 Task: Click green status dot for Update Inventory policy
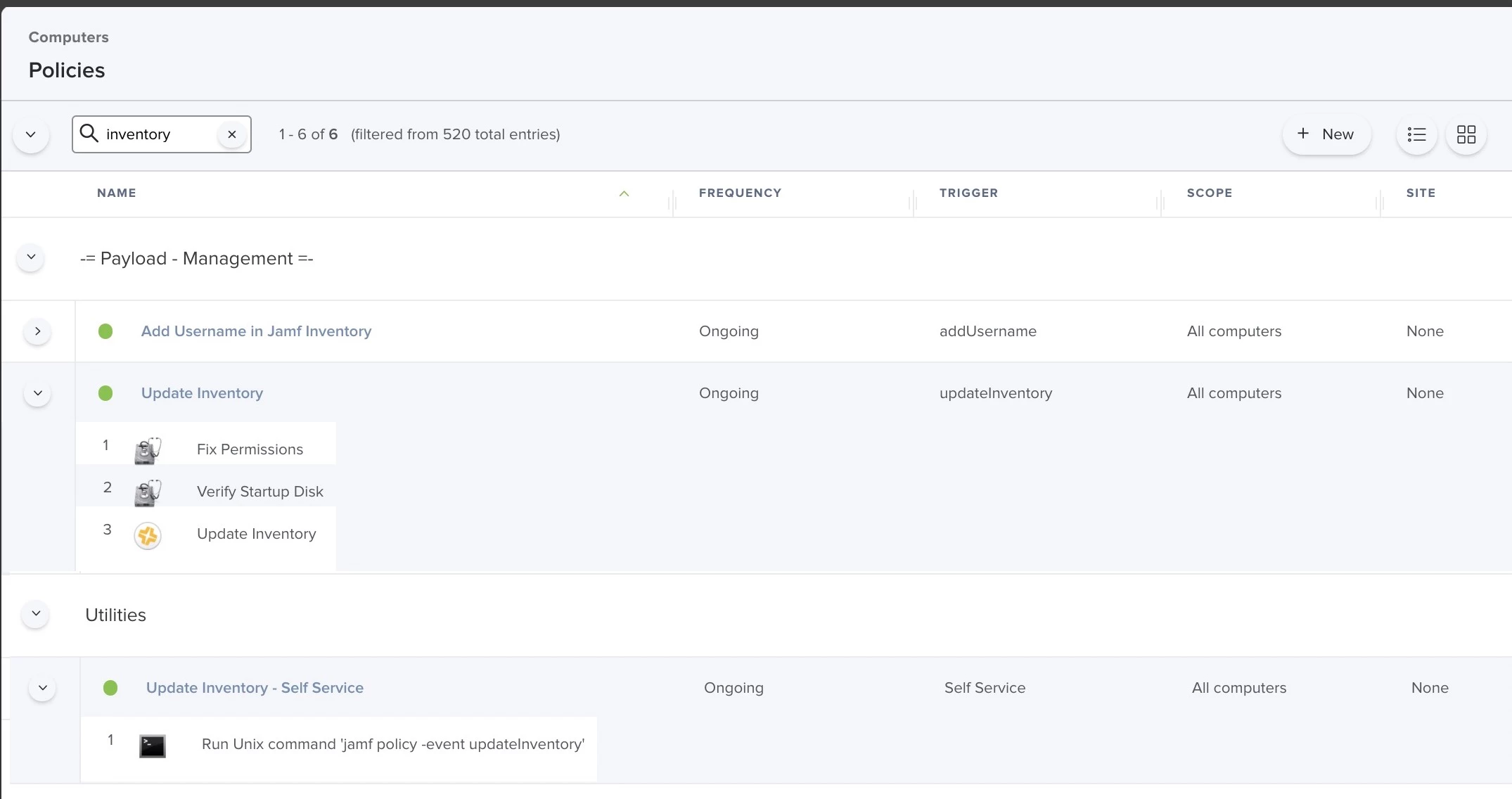click(105, 393)
